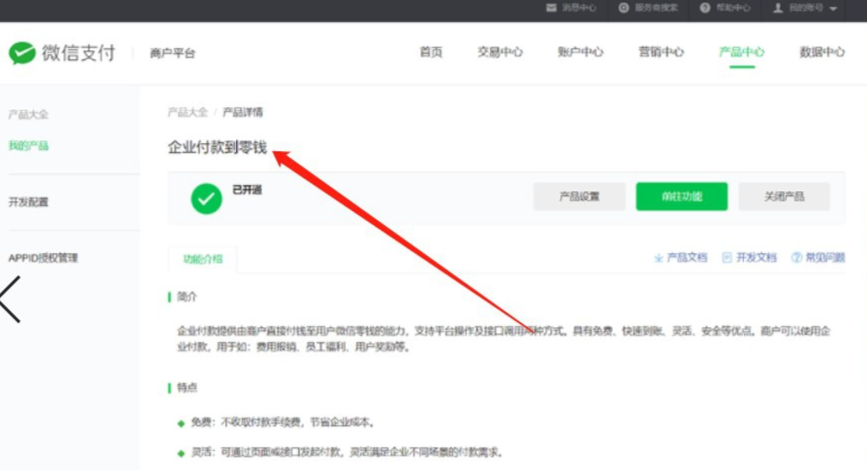This screenshot has width=867, height=470.
Task: Open 产品大全 in left sidebar
Action: tap(28, 114)
